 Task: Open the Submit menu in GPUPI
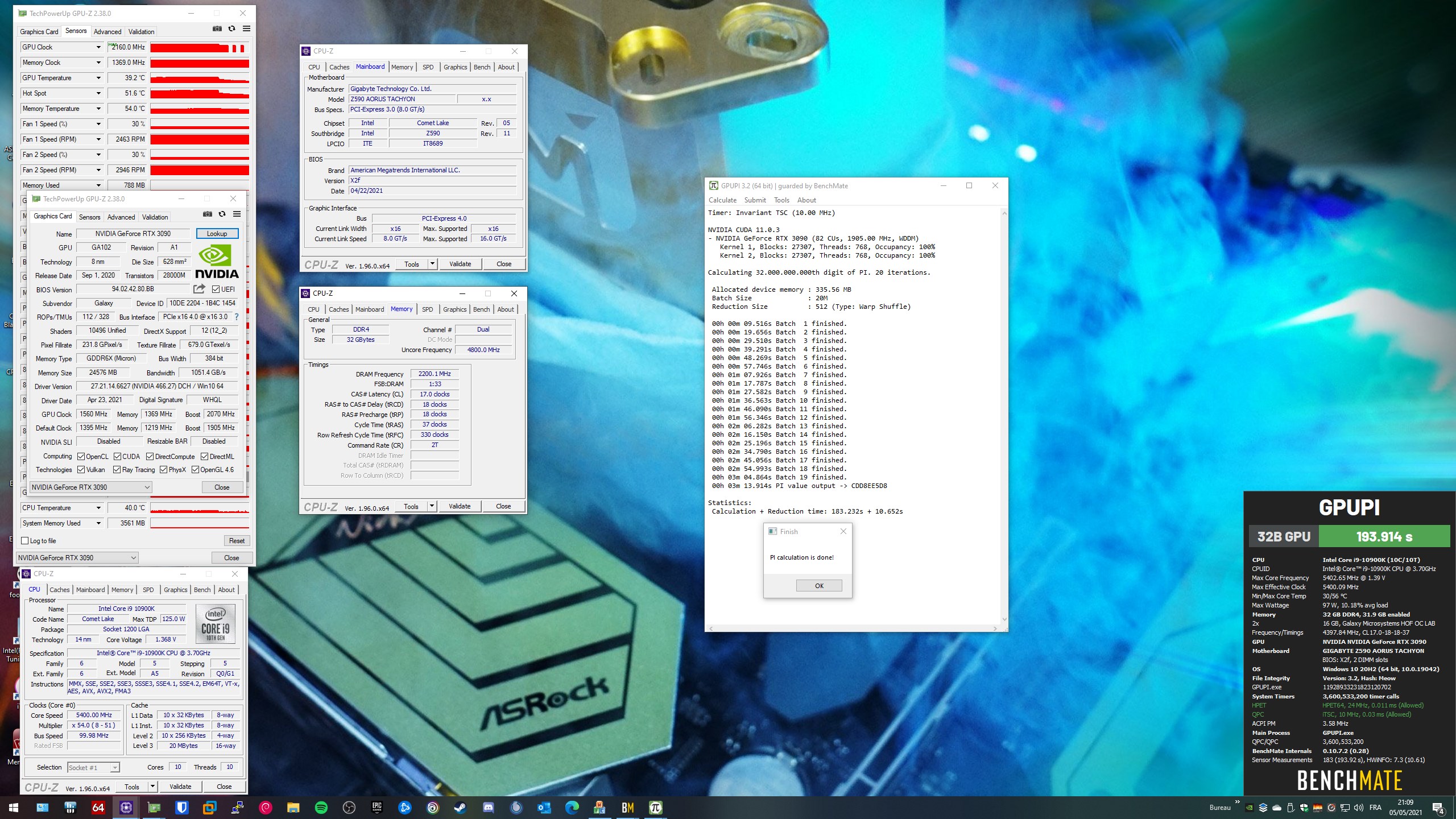[x=755, y=200]
